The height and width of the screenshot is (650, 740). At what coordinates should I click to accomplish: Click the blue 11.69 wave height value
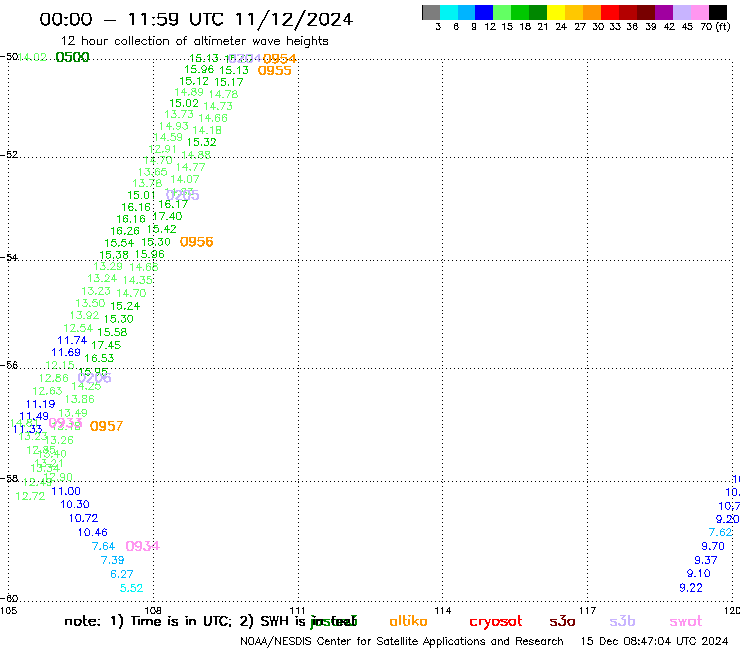pos(66,352)
